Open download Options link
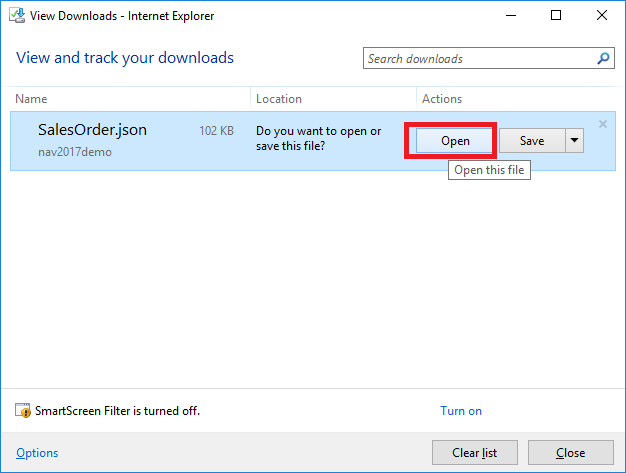Screen dimensions: 626x473 pos(37,453)
